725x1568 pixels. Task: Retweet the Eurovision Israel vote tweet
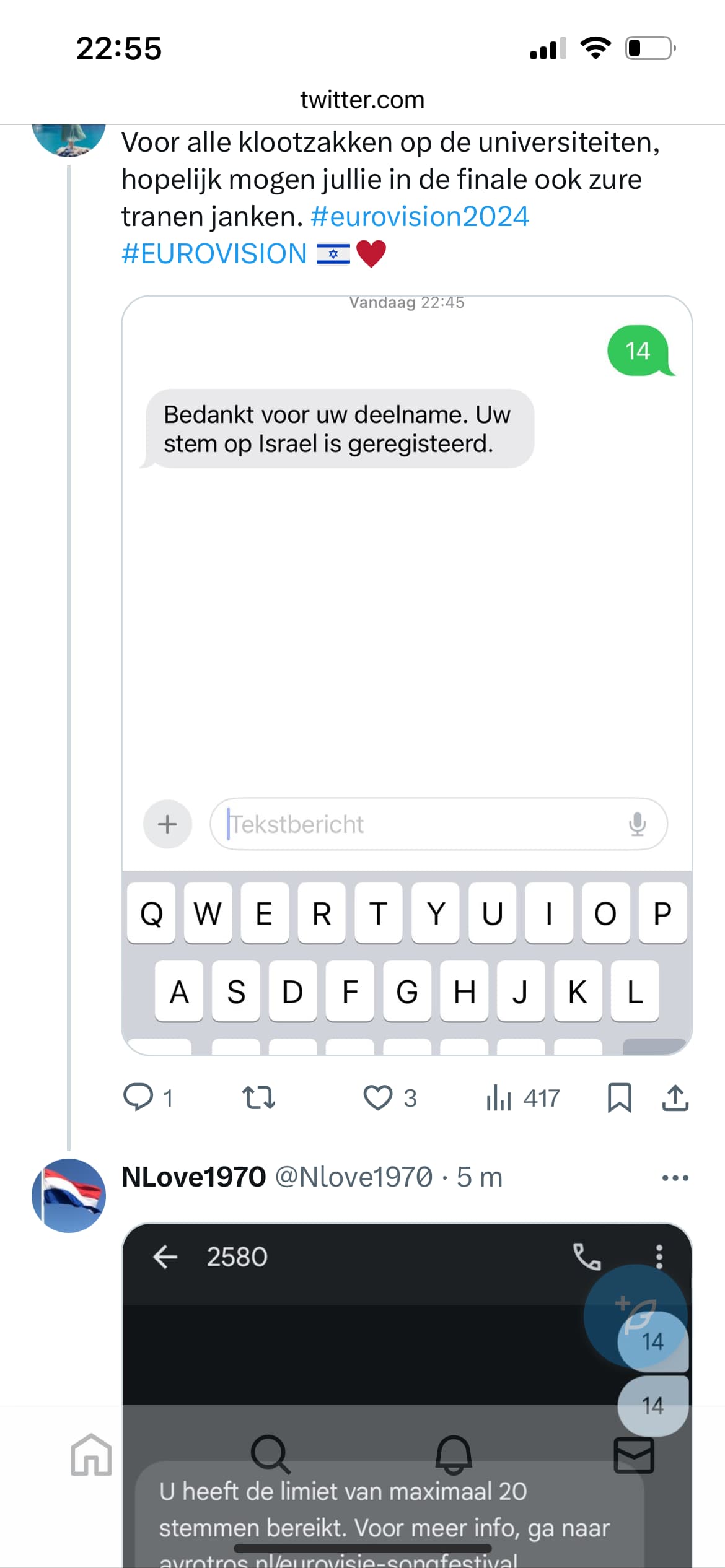(x=258, y=1097)
